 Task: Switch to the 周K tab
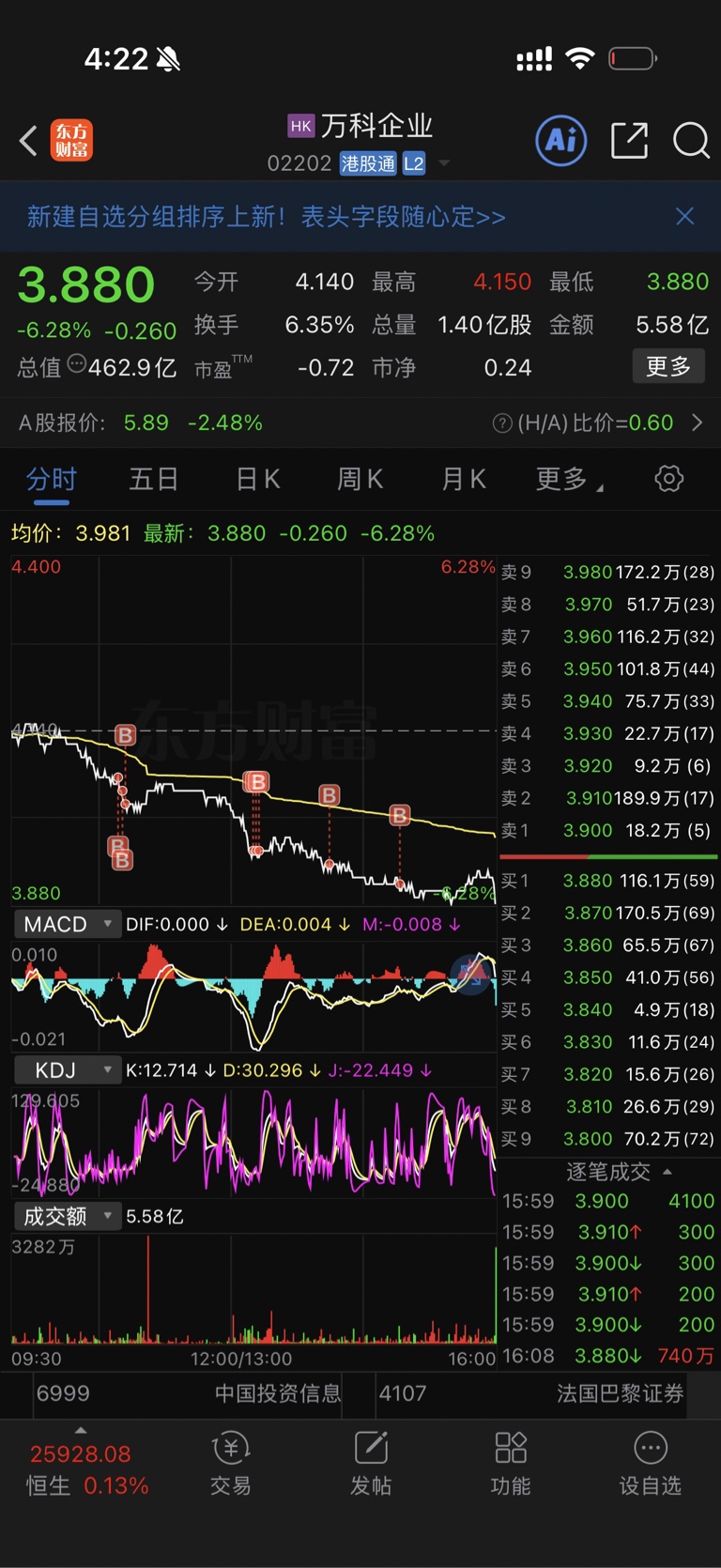360,479
